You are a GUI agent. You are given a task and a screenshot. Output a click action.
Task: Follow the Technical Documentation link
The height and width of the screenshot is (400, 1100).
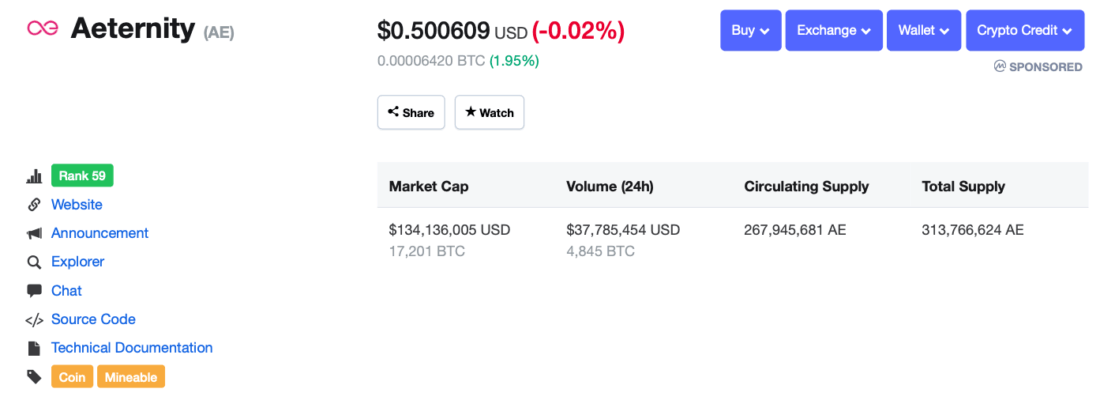pos(132,348)
